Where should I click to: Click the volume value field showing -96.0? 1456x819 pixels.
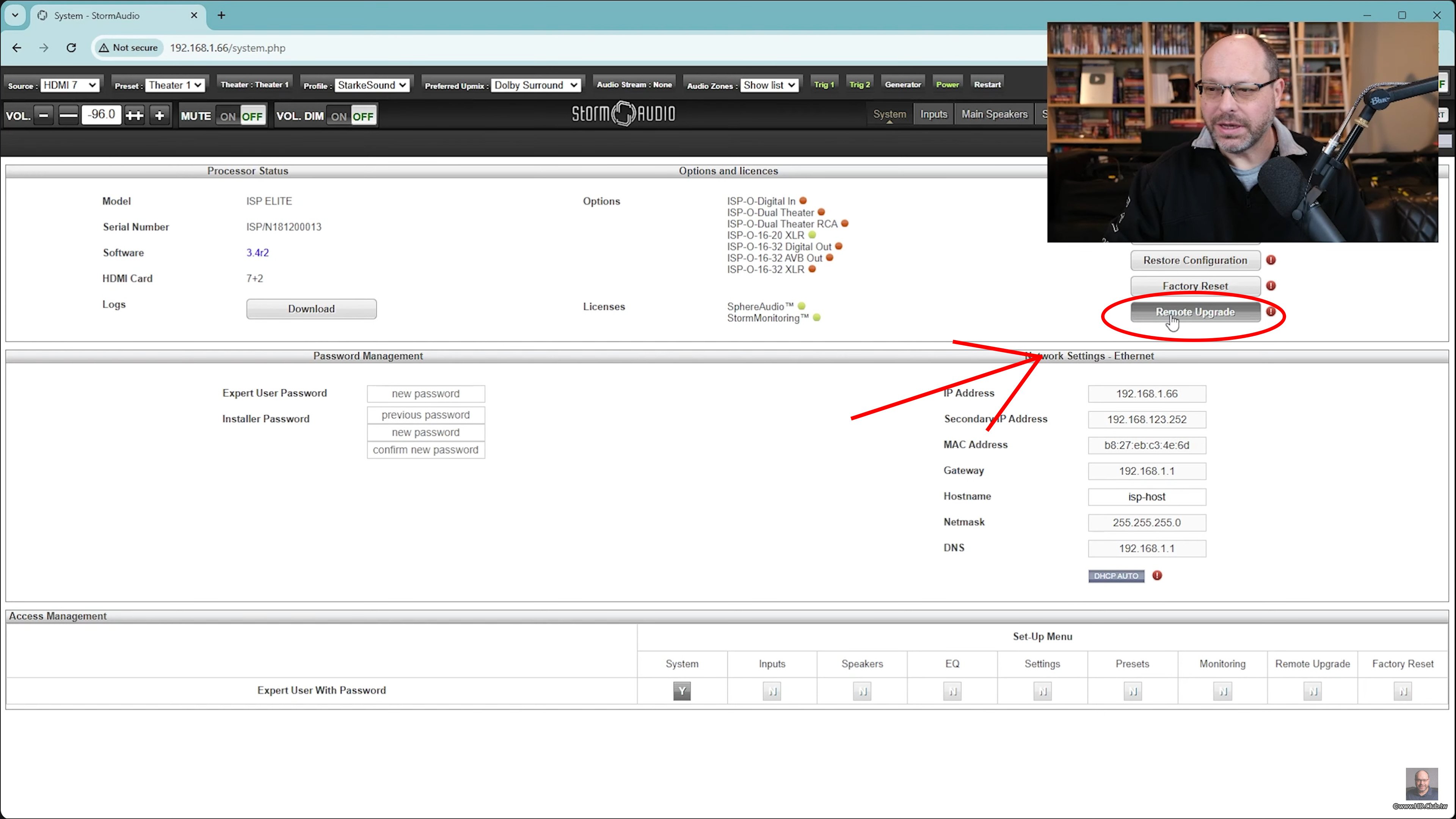(102, 115)
